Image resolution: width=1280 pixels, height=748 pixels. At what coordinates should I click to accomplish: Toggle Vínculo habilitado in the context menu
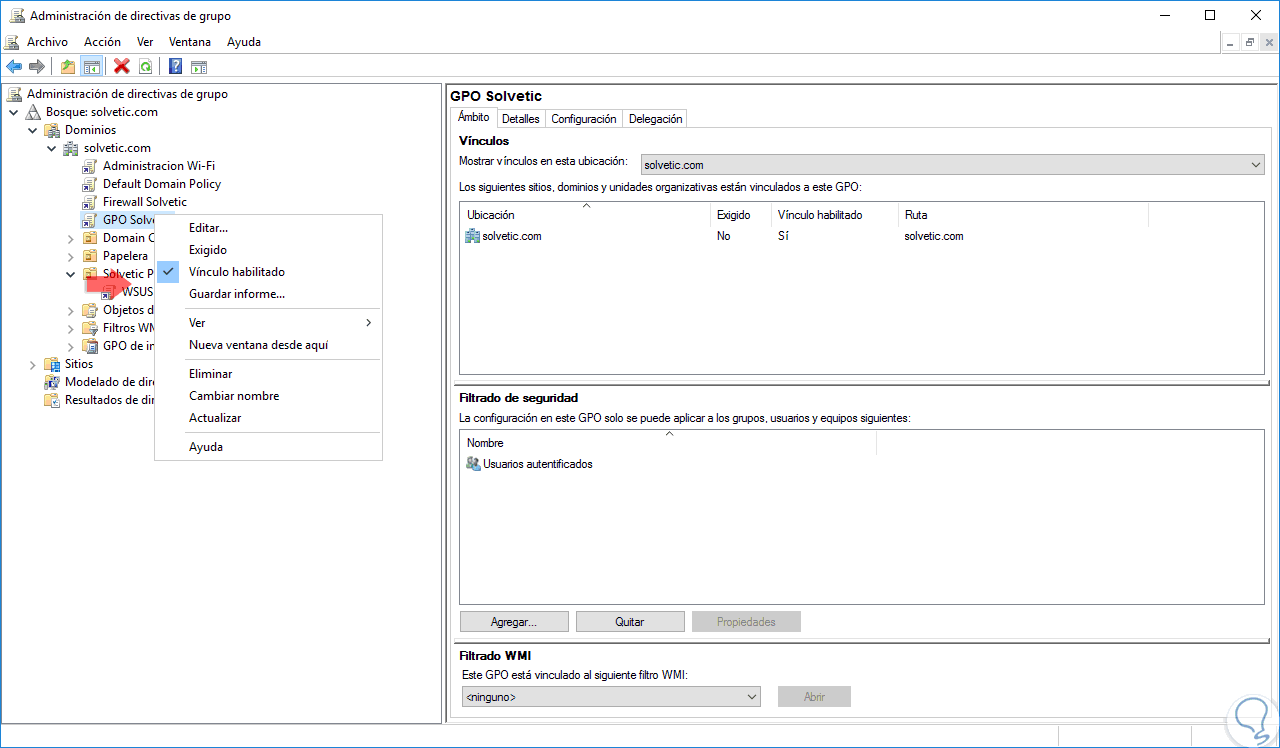click(268, 272)
